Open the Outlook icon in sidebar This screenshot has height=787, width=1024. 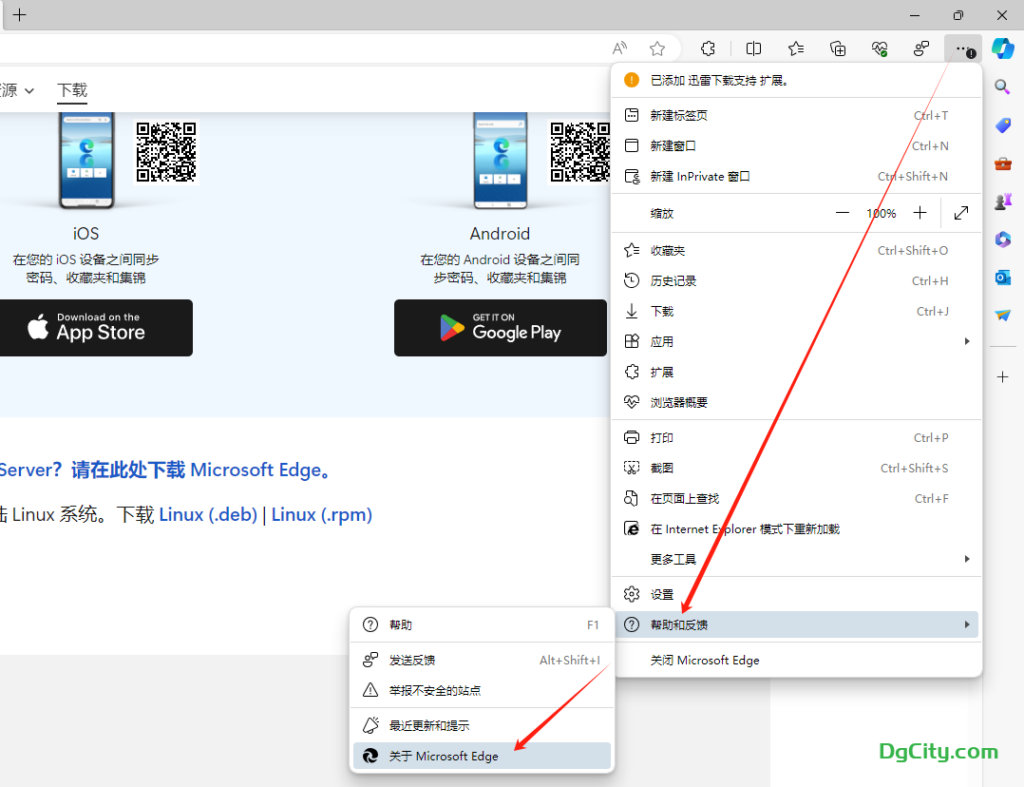tap(1002, 277)
